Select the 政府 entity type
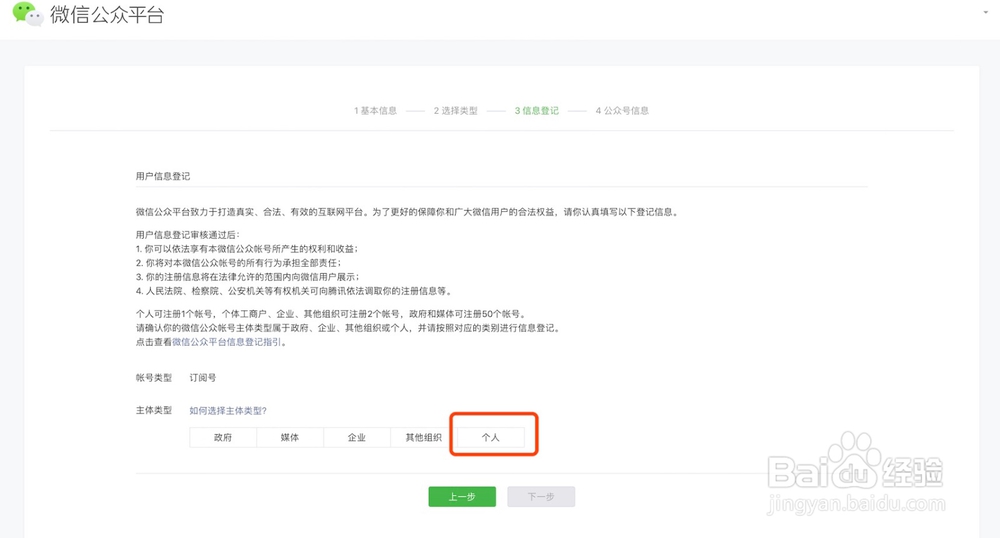Viewport: 1000px width, 538px height. pos(223,437)
